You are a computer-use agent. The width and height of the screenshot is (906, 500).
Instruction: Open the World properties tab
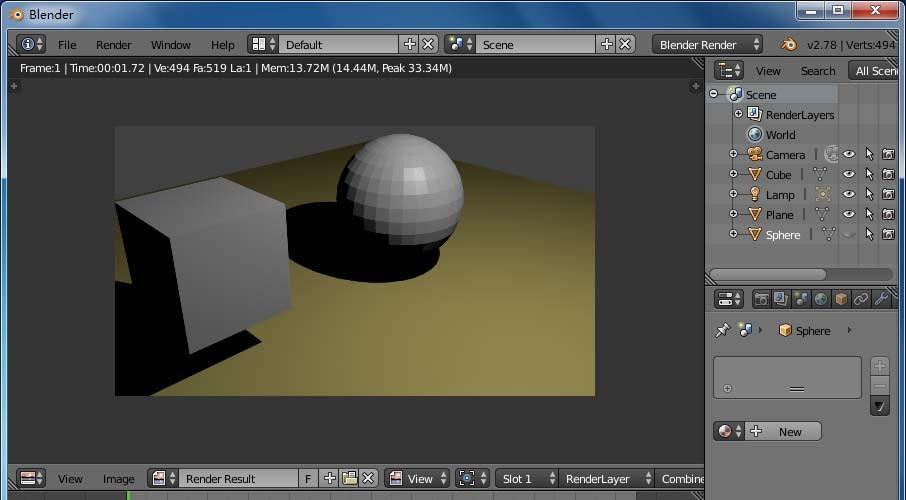pos(821,299)
